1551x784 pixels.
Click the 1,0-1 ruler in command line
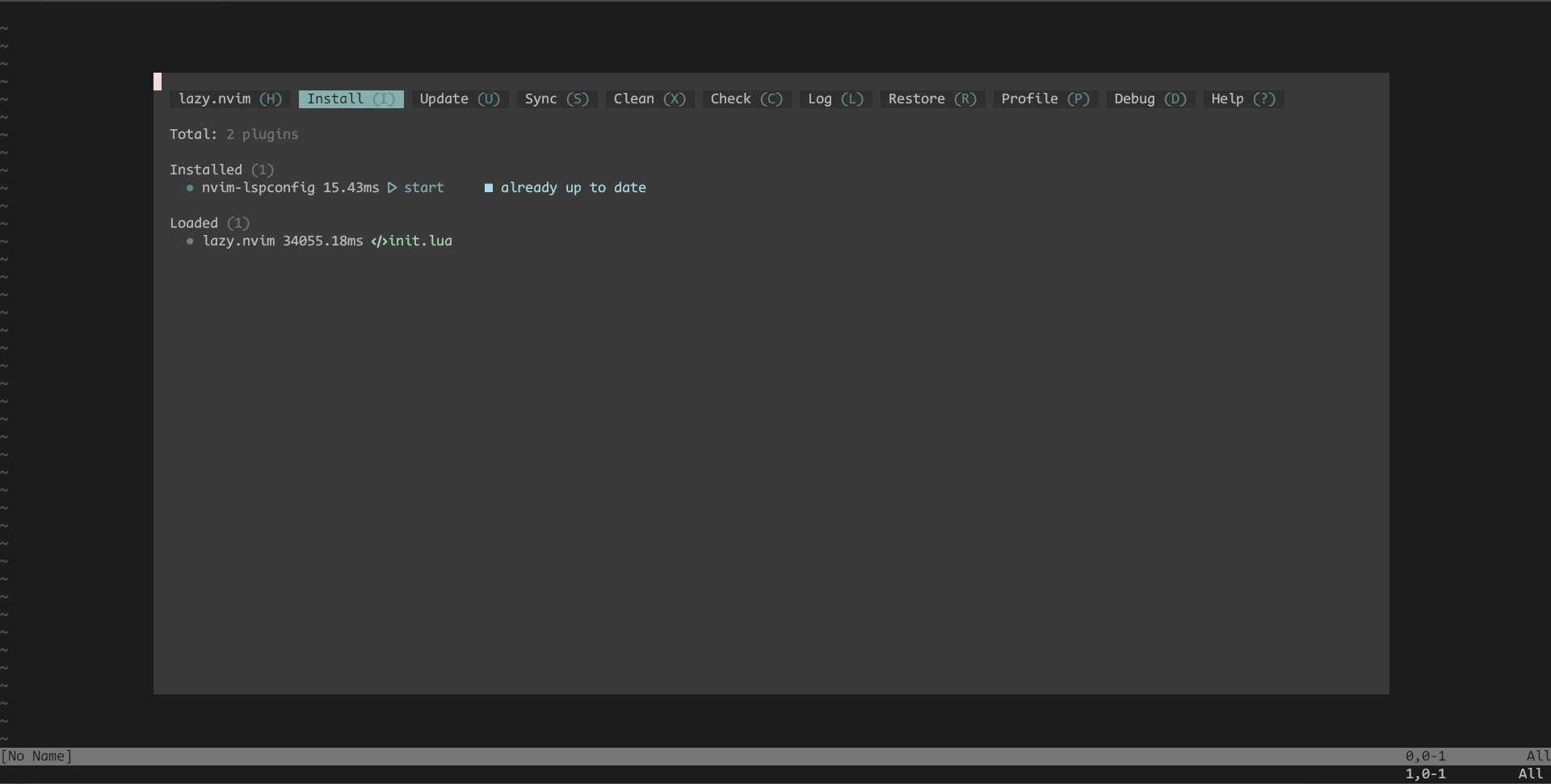1426,774
